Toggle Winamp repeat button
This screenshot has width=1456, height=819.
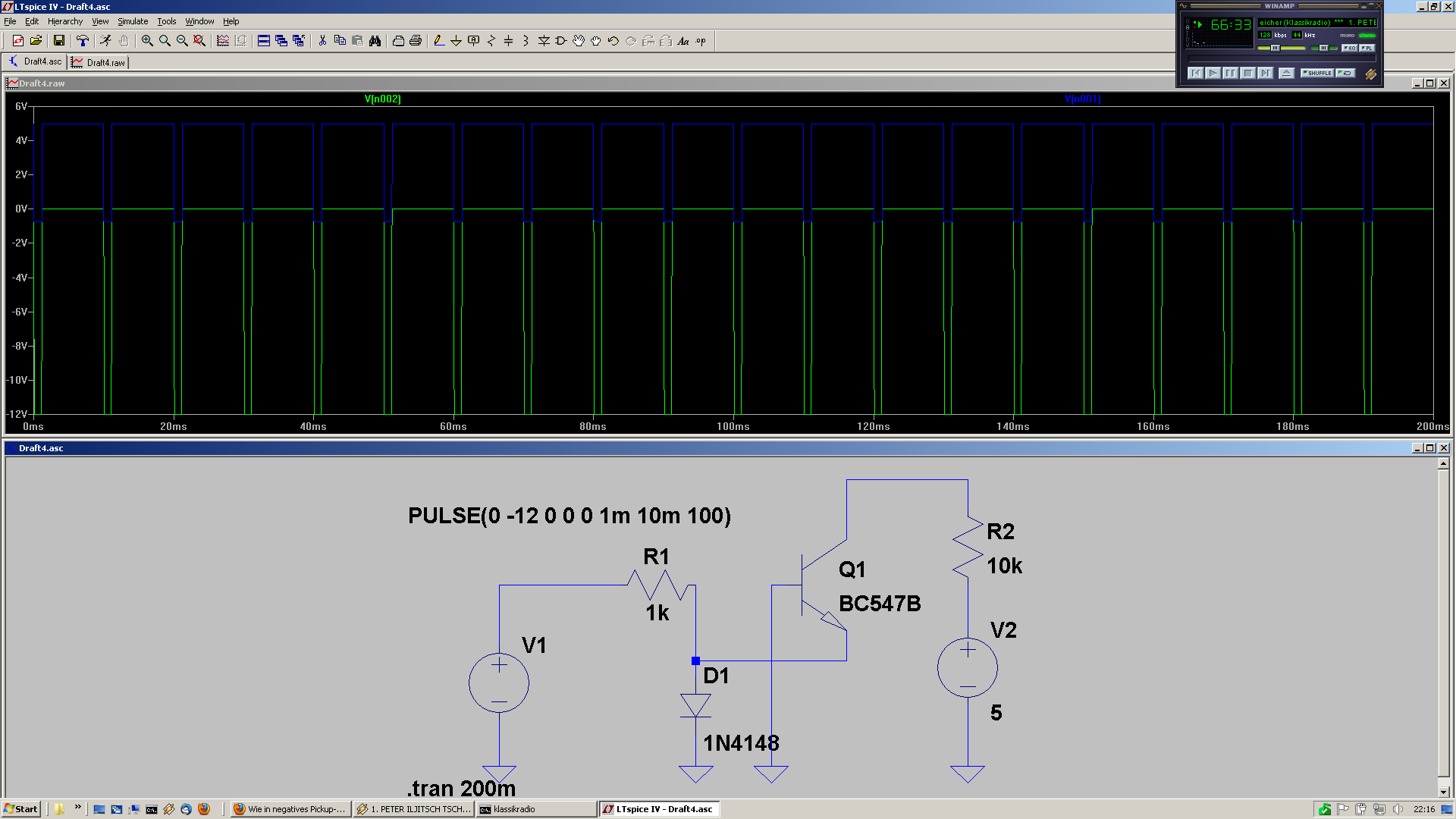(1345, 74)
